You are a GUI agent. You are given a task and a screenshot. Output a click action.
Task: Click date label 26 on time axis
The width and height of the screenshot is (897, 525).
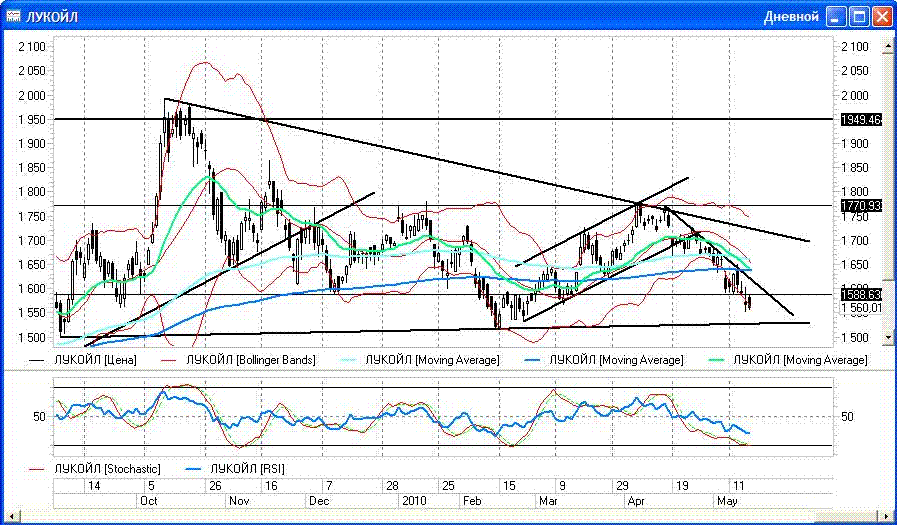pyautogui.click(x=215, y=486)
